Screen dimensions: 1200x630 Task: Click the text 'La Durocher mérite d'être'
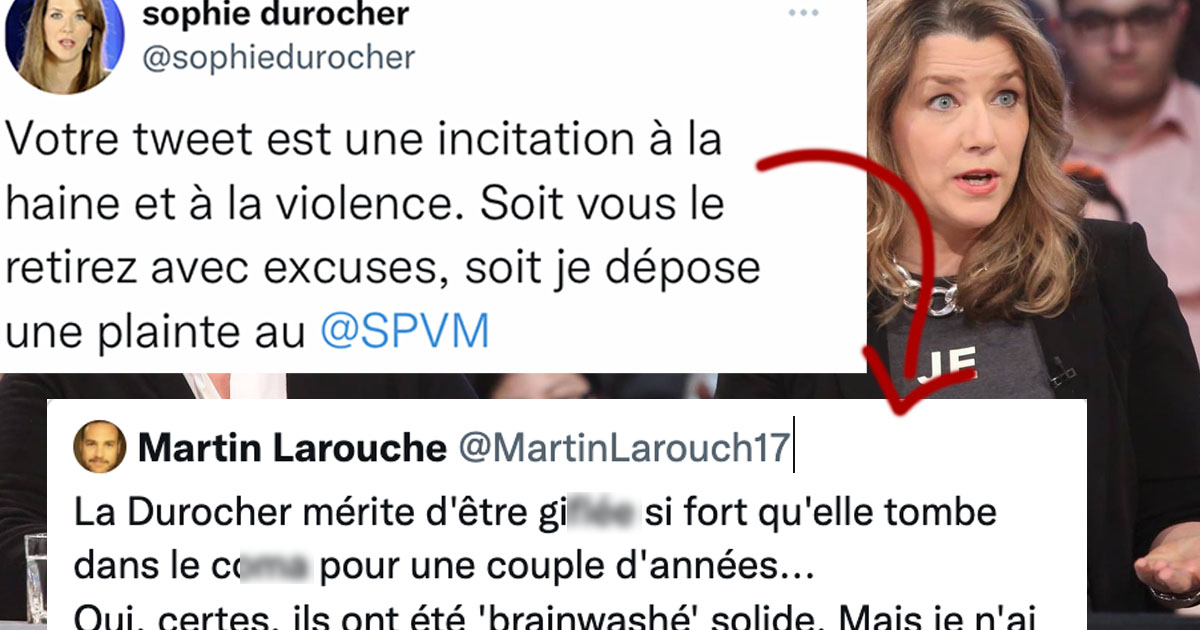296,514
